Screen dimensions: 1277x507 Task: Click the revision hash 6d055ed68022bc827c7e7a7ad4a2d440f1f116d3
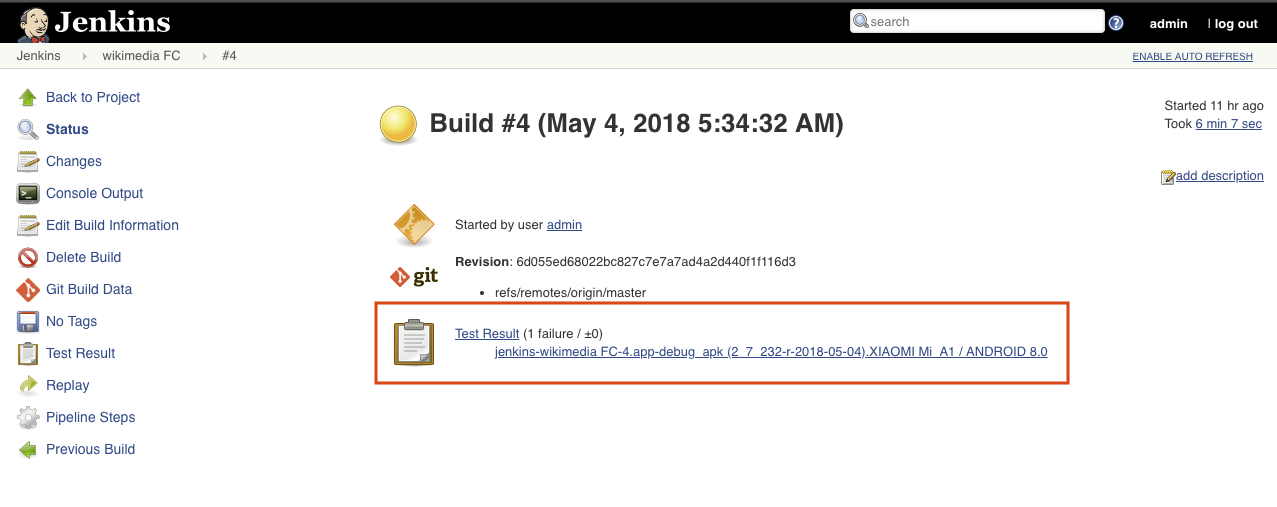tap(656, 262)
